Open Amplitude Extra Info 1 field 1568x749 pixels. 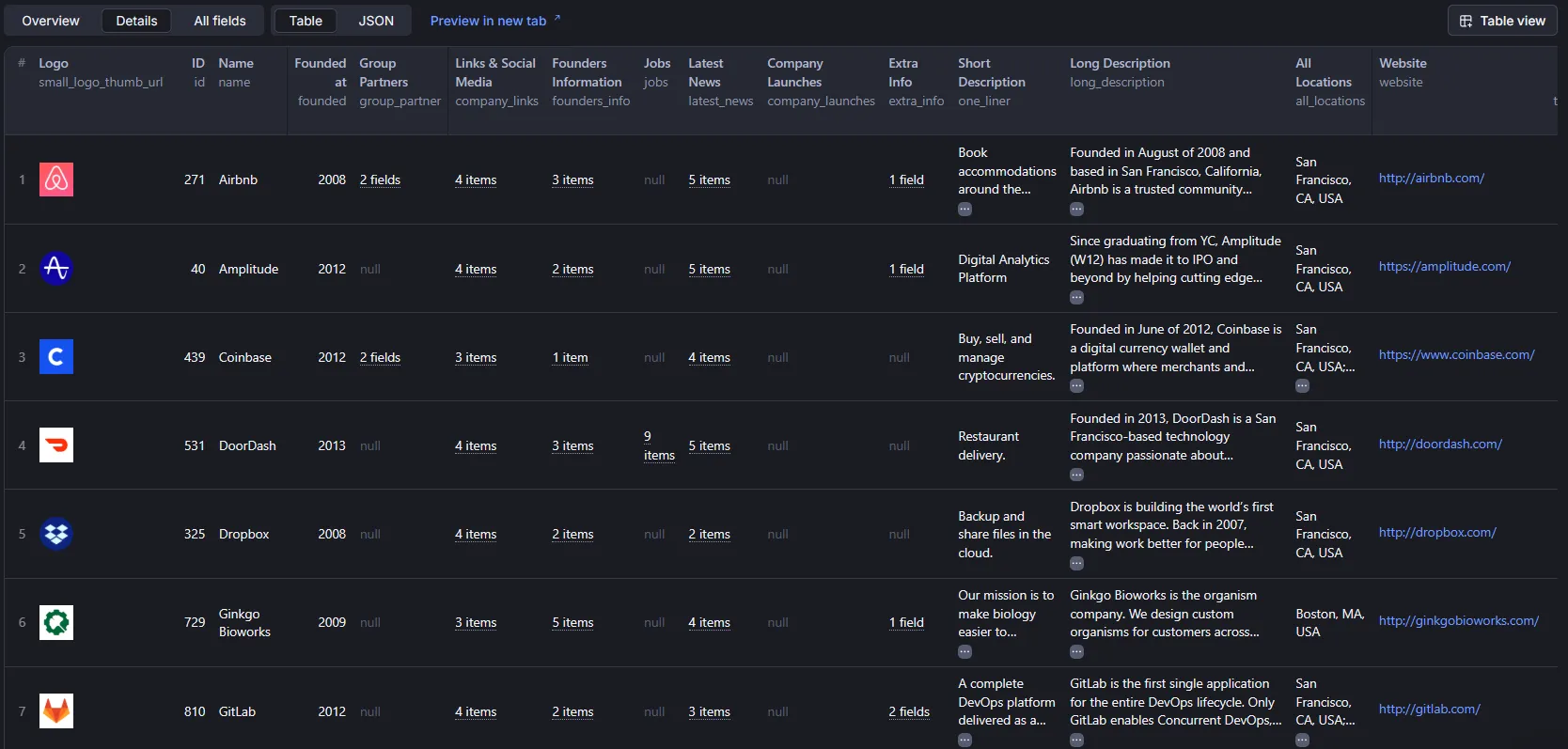906,269
